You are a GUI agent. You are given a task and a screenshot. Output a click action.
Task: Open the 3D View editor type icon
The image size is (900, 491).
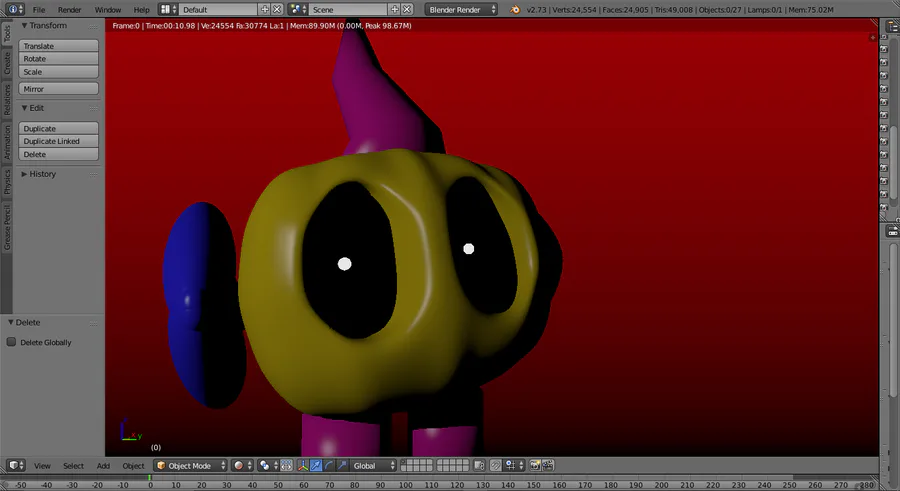tap(15, 465)
